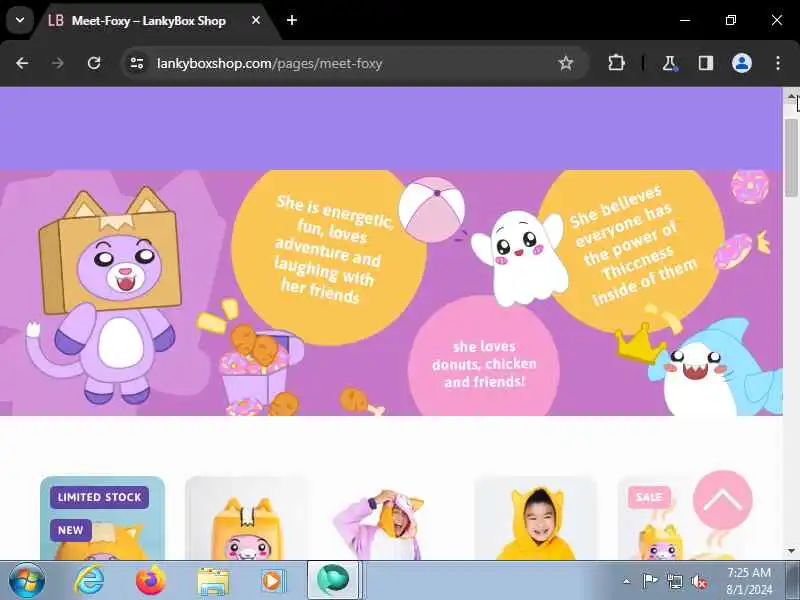Click the browser back arrow

tap(22, 63)
